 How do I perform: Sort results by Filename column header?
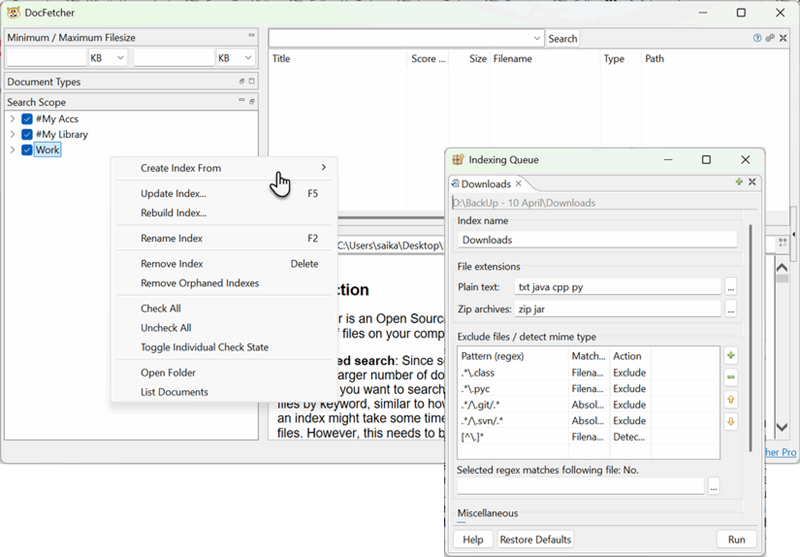(x=545, y=59)
